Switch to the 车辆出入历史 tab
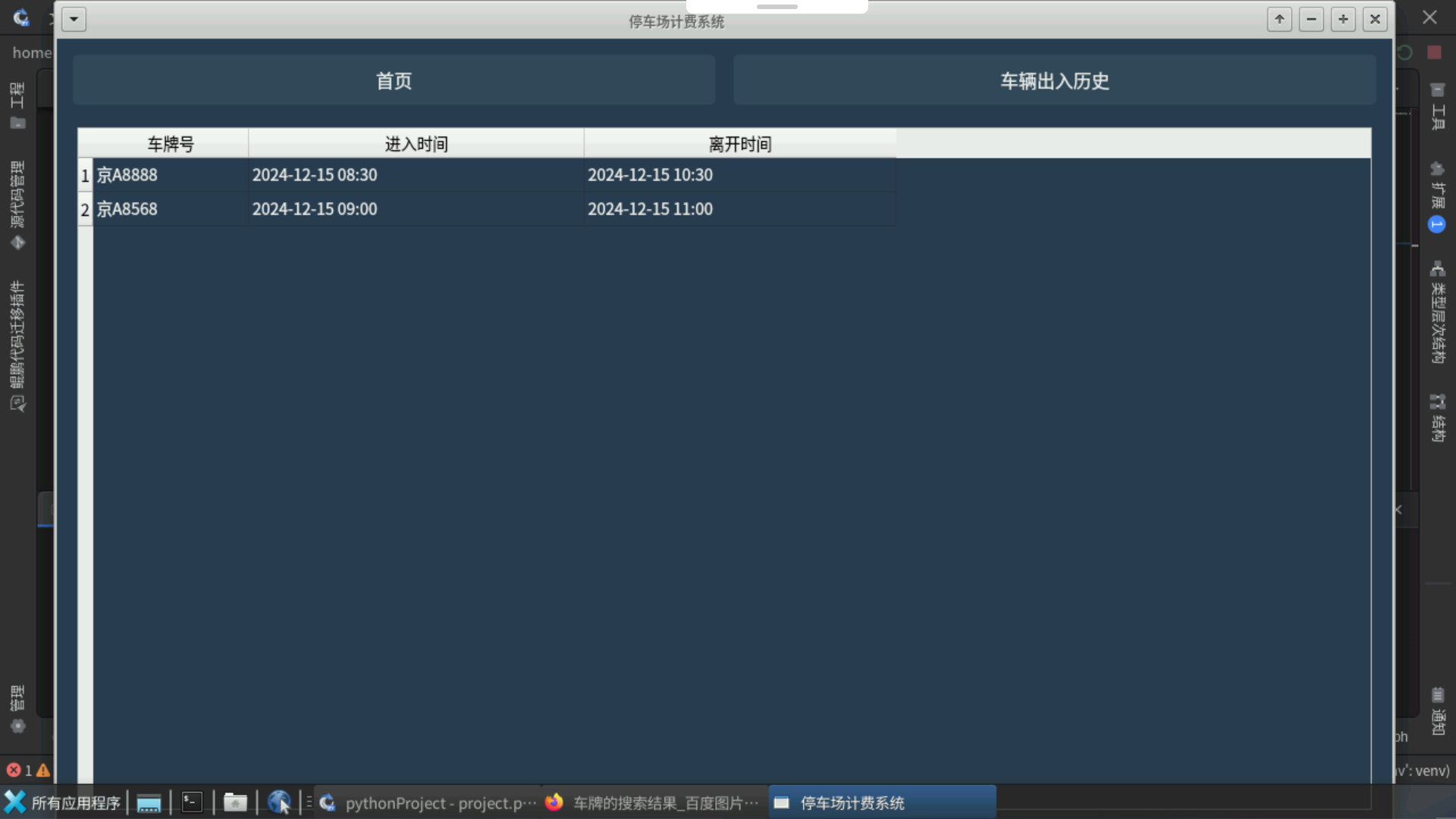 pyautogui.click(x=1054, y=80)
